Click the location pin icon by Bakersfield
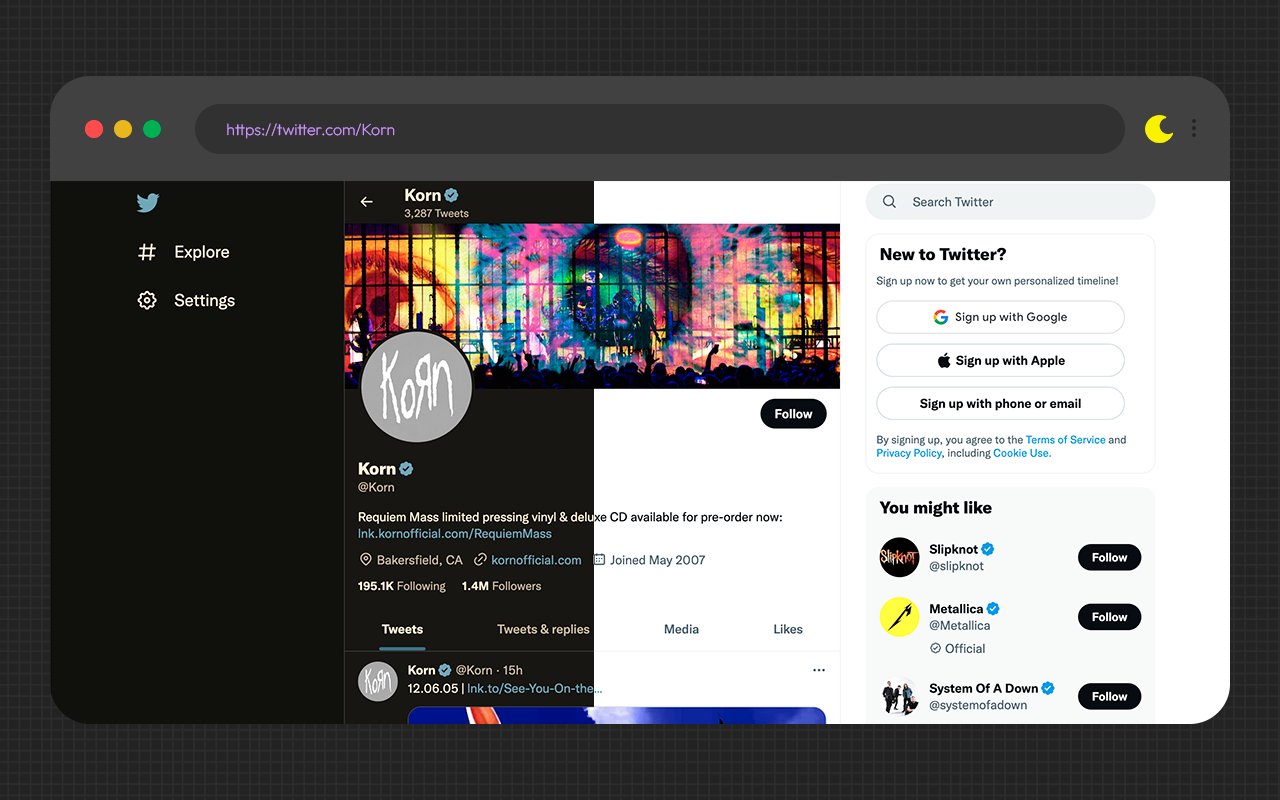The width and height of the screenshot is (1280, 800). pos(366,560)
